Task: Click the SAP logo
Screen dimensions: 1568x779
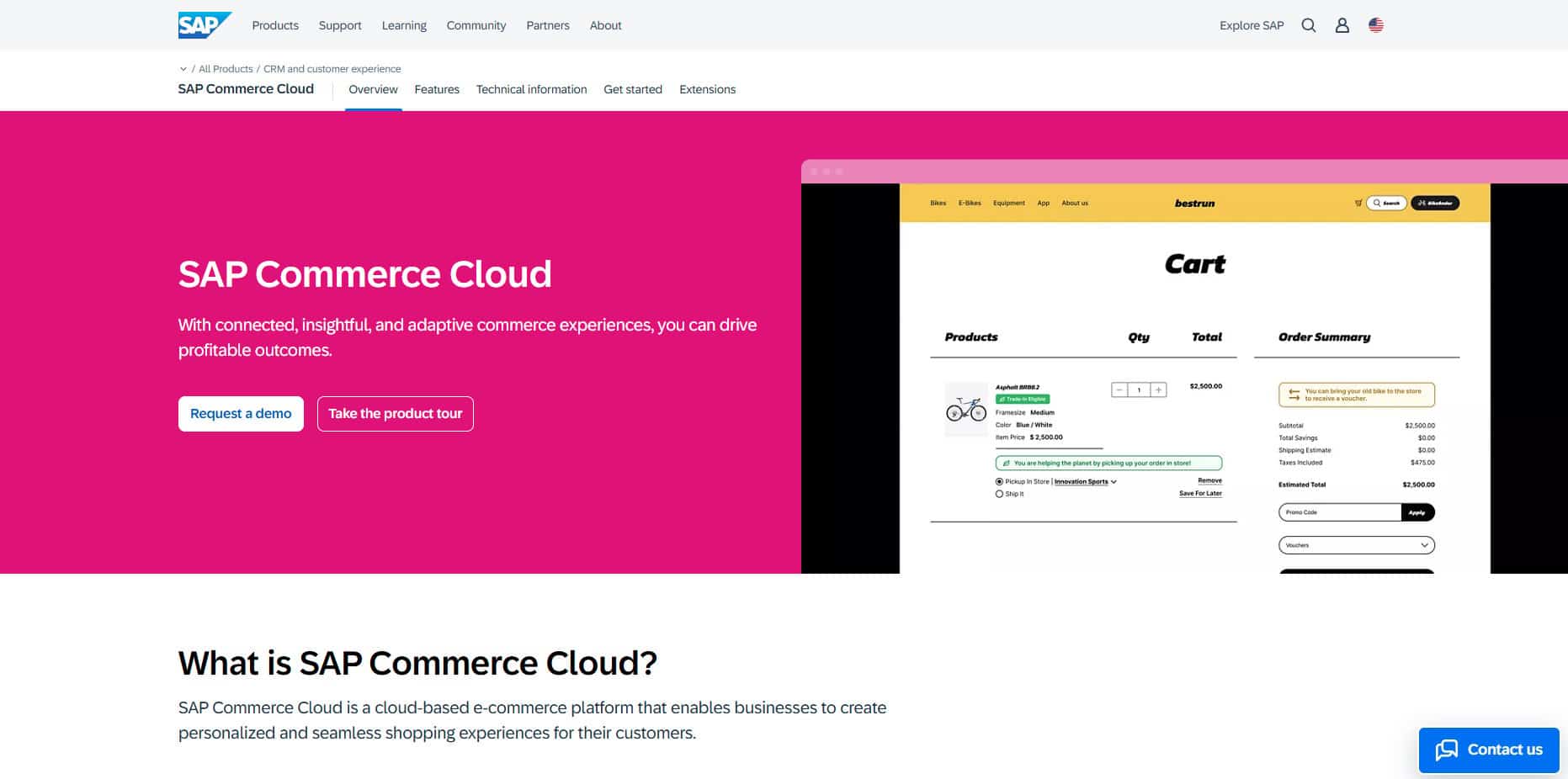Action: tap(205, 25)
